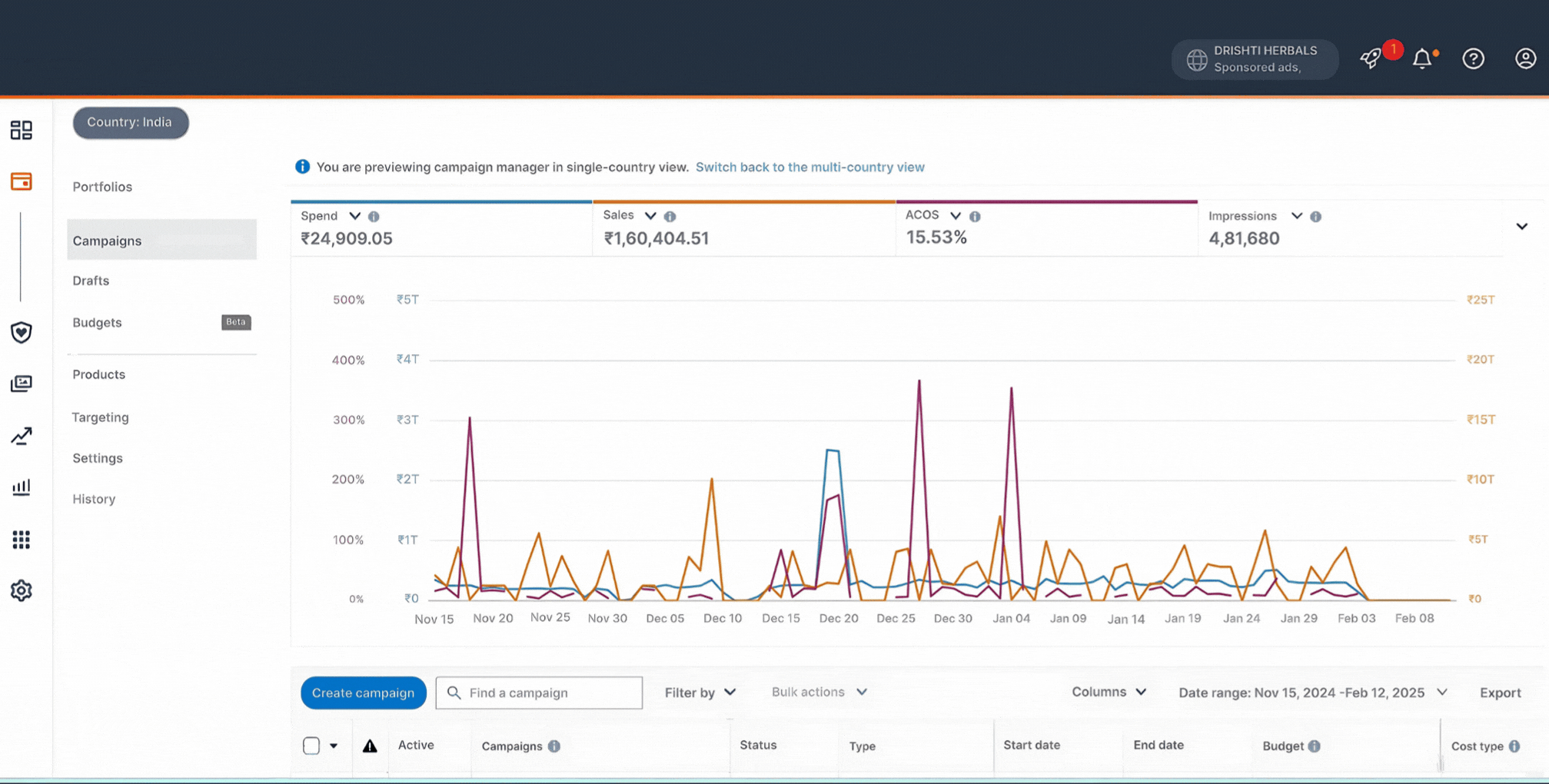Change the date range selector
The height and width of the screenshot is (784, 1549).
coord(1312,693)
